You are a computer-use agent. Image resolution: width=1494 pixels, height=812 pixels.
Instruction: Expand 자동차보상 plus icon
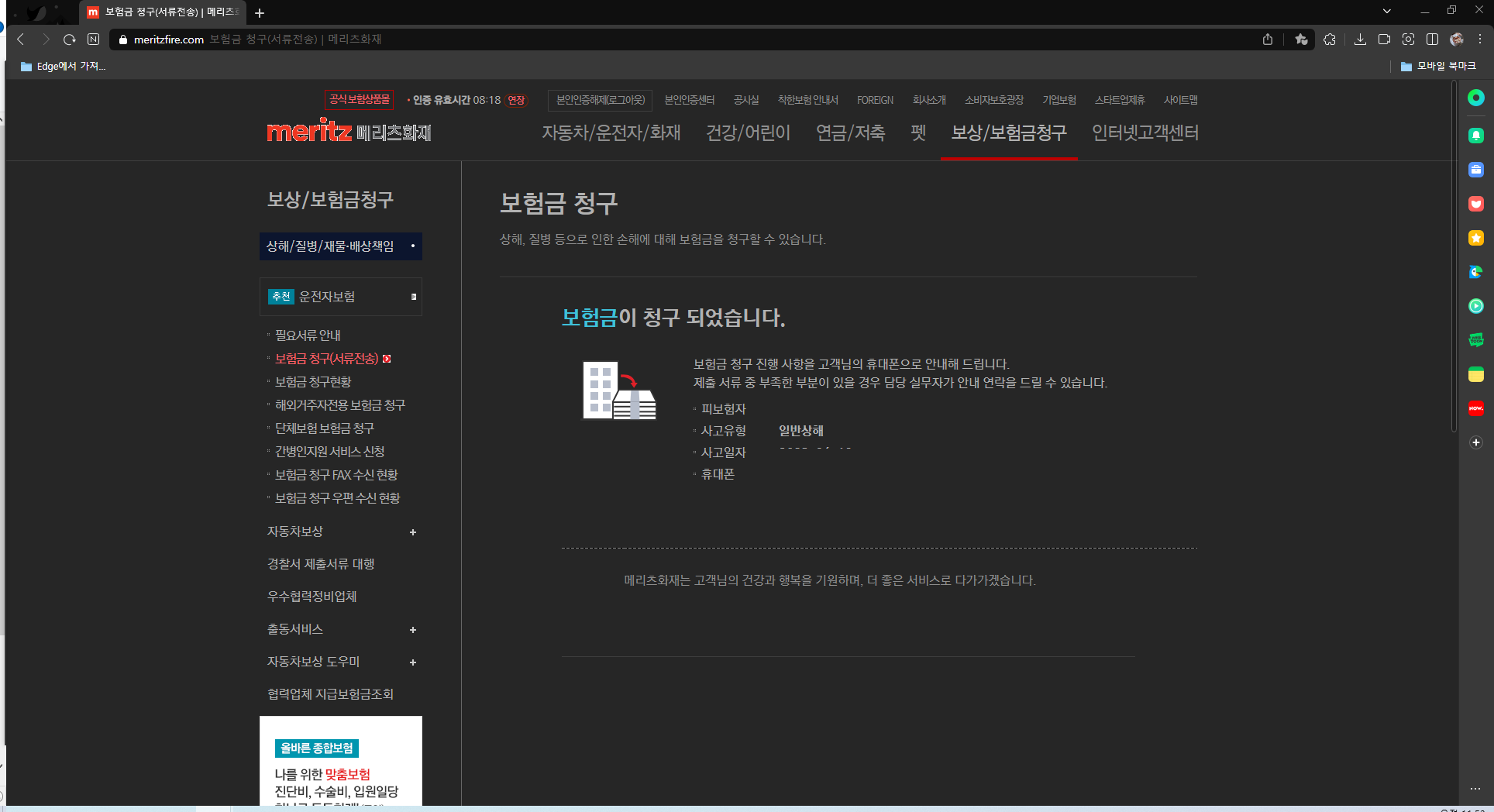413,532
